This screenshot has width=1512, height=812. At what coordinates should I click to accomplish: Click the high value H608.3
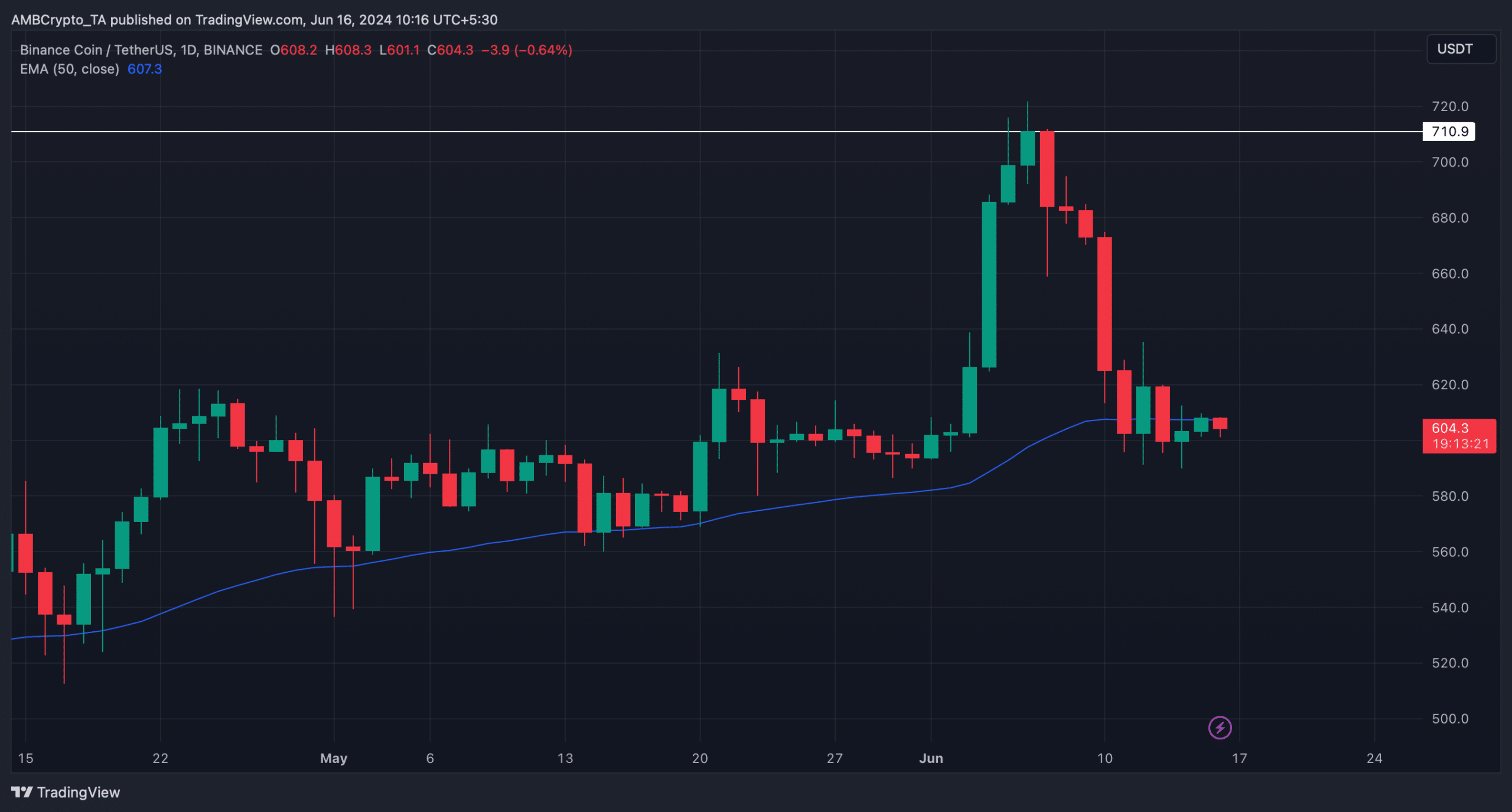(x=348, y=50)
